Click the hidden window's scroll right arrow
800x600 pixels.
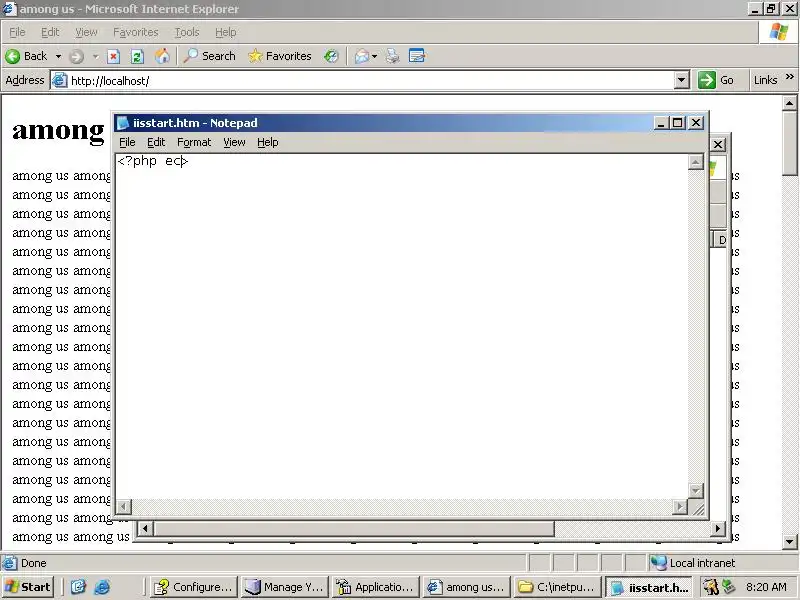718,529
